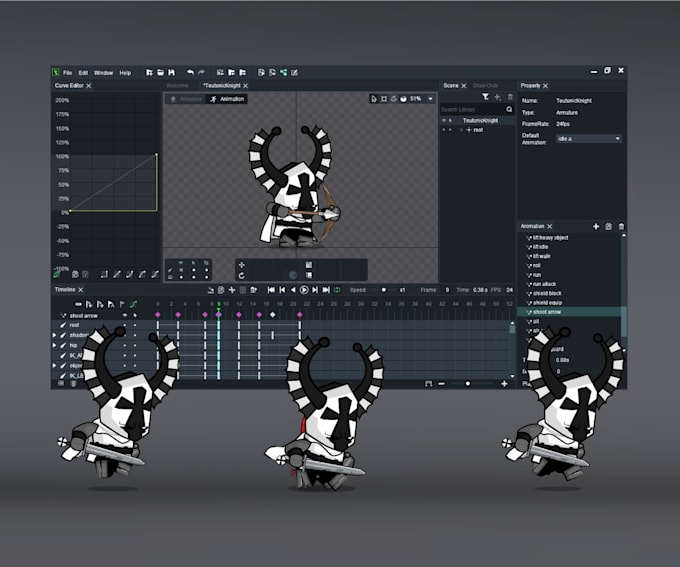Select the run attack animation

click(x=544, y=284)
